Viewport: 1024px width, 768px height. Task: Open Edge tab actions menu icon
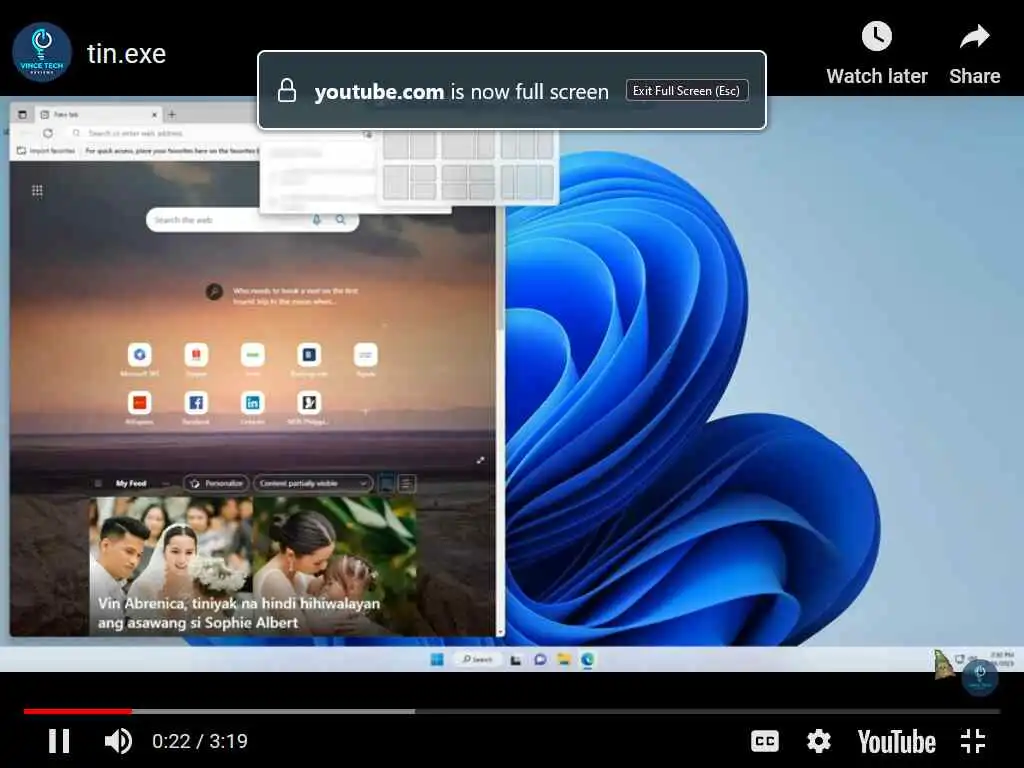[23, 114]
